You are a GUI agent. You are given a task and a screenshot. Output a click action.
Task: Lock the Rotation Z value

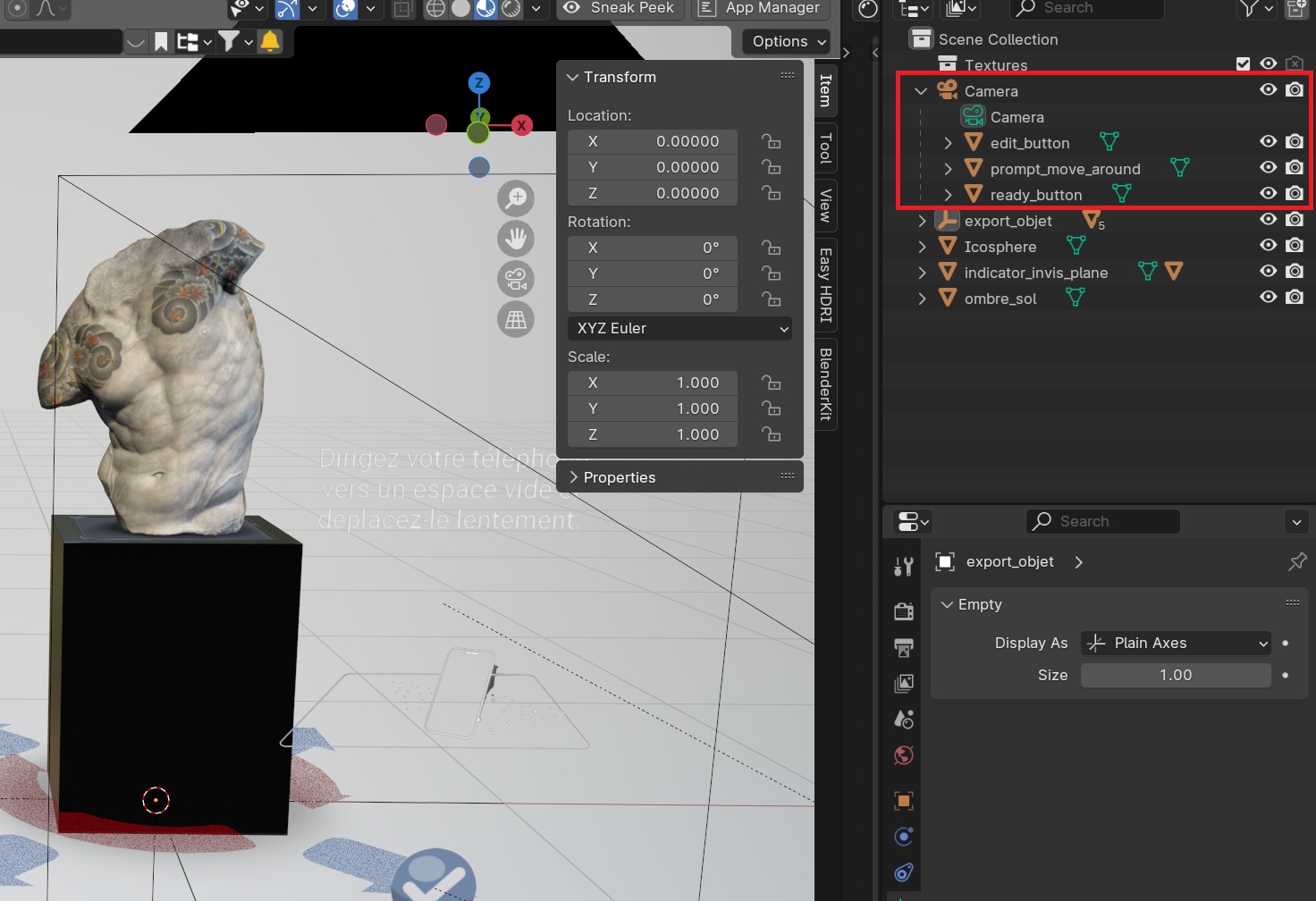coord(771,299)
